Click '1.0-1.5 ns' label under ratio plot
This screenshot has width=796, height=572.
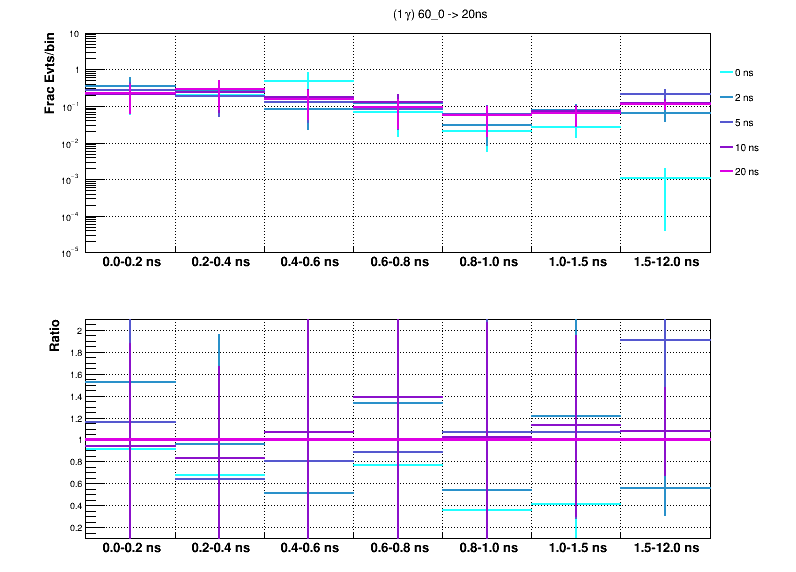576,549
